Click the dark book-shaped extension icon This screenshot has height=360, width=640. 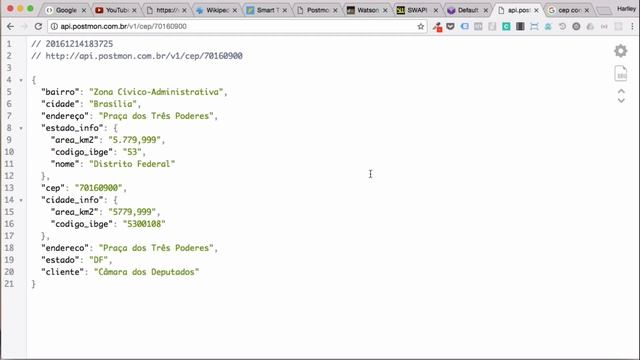point(520,27)
